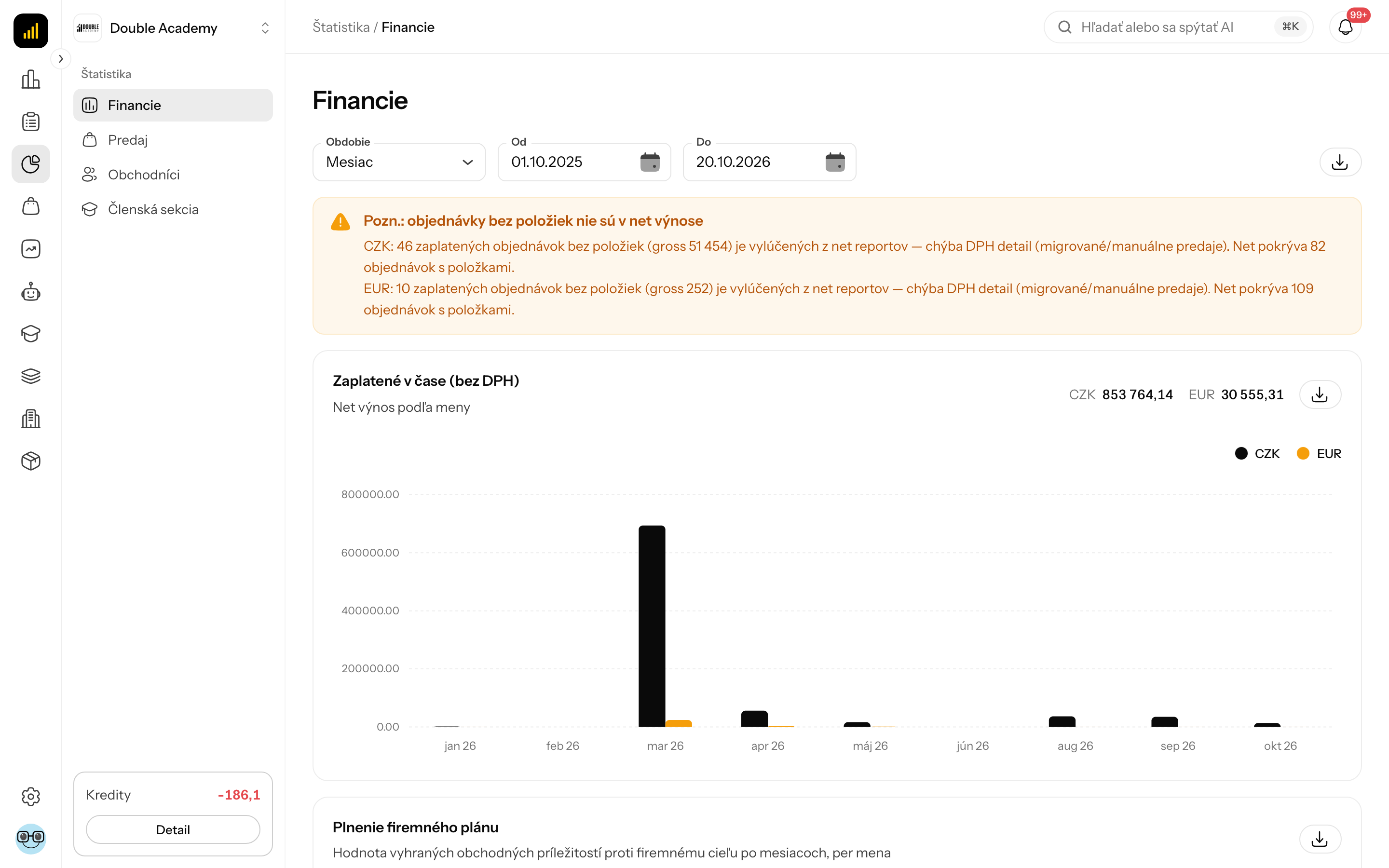The image size is (1389, 868).
Task: Open the Double Academy workspace switcher
Action: pos(173,28)
